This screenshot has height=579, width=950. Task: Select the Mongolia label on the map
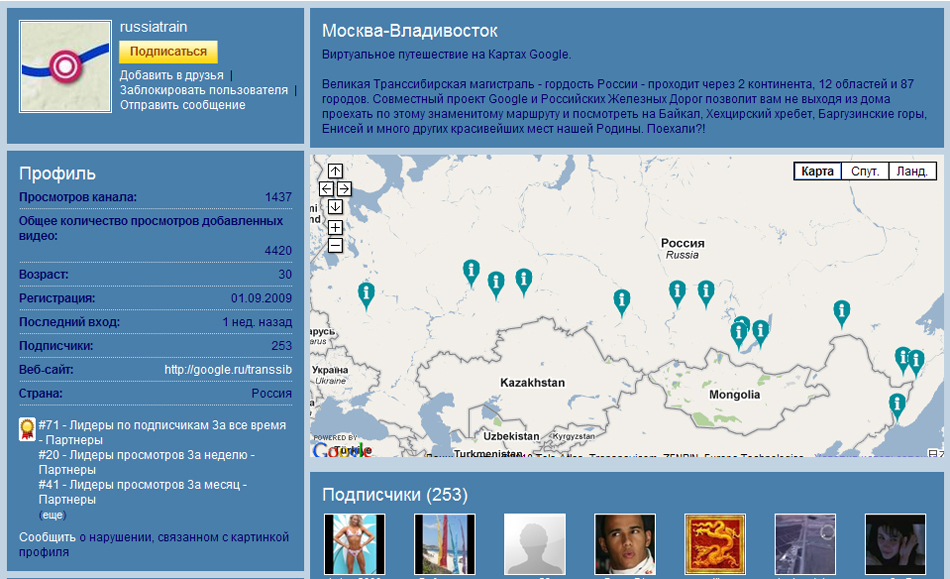(734, 395)
